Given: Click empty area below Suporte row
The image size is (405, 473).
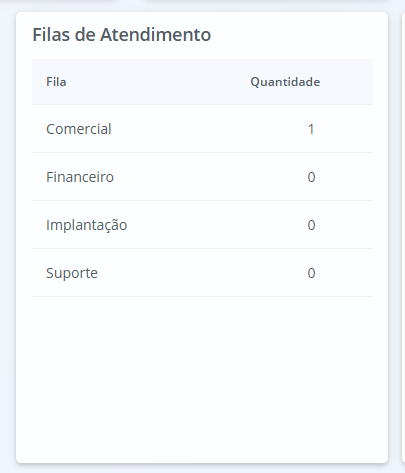Looking at the screenshot, I should [202, 377].
